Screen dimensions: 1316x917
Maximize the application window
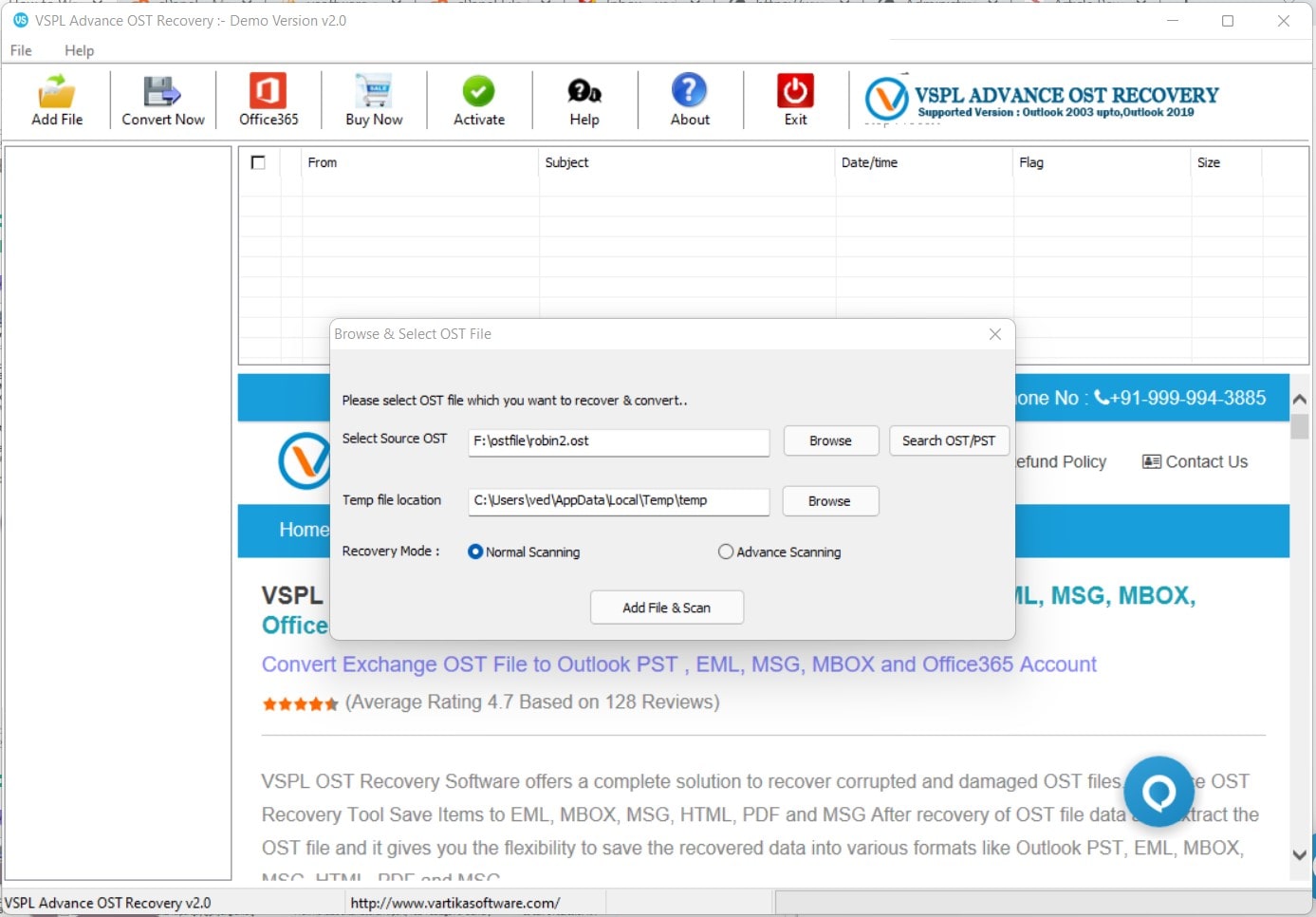click(x=1228, y=21)
